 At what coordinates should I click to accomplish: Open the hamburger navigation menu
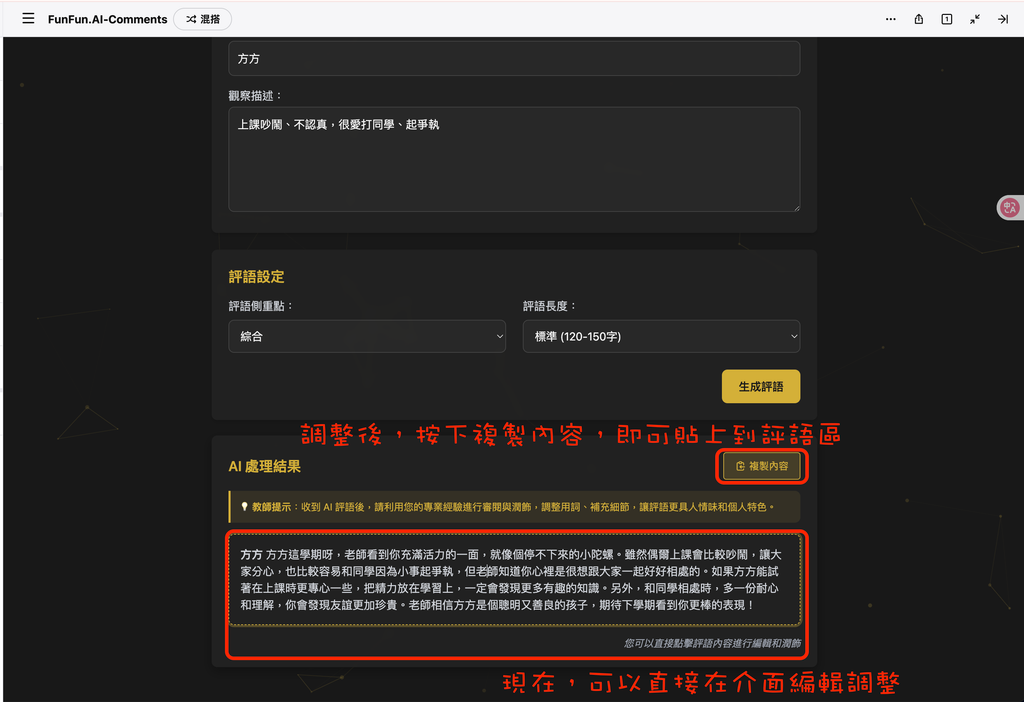coord(28,18)
